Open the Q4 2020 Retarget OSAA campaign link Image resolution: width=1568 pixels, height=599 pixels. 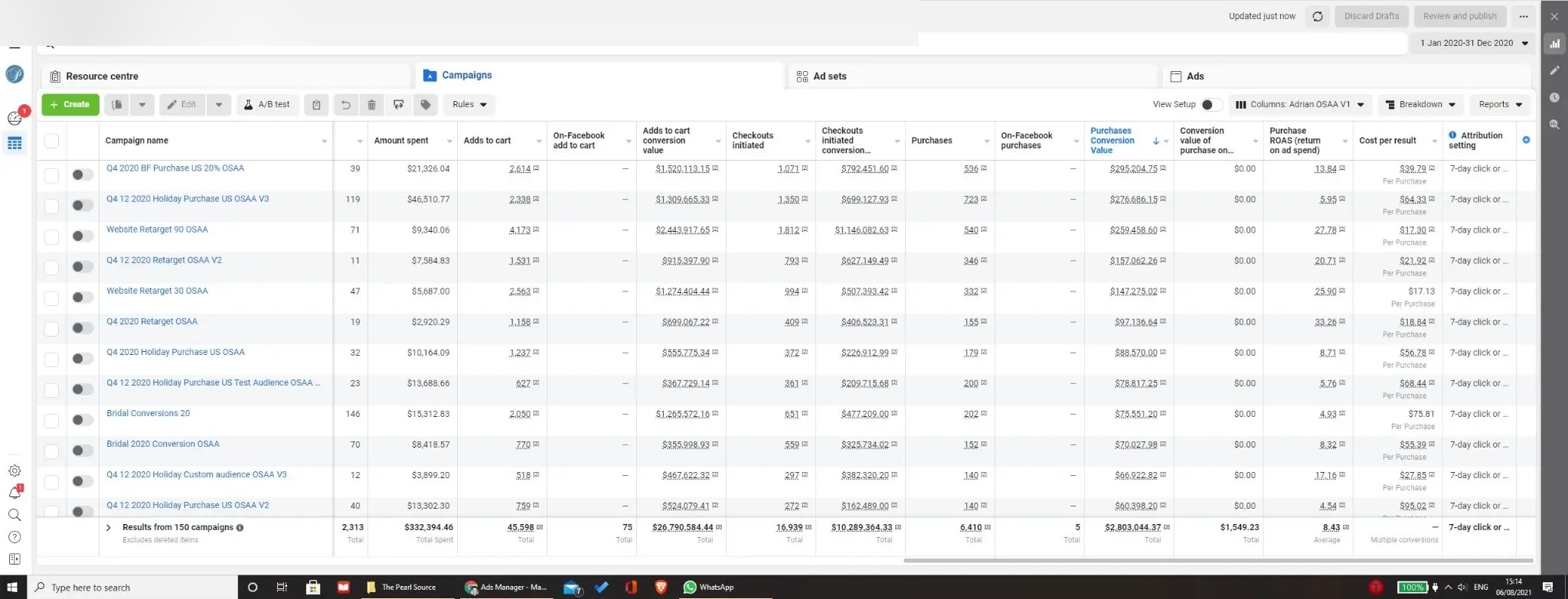coord(152,321)
